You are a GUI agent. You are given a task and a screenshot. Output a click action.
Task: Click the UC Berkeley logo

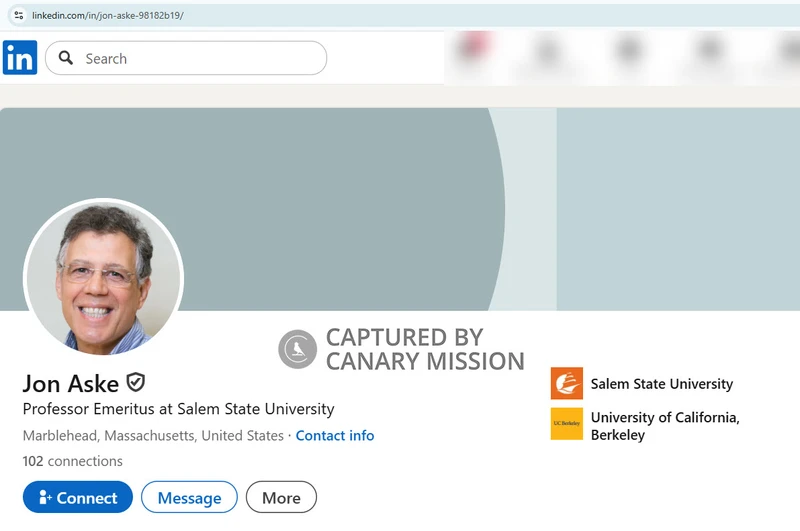click(x=566, y=424)
